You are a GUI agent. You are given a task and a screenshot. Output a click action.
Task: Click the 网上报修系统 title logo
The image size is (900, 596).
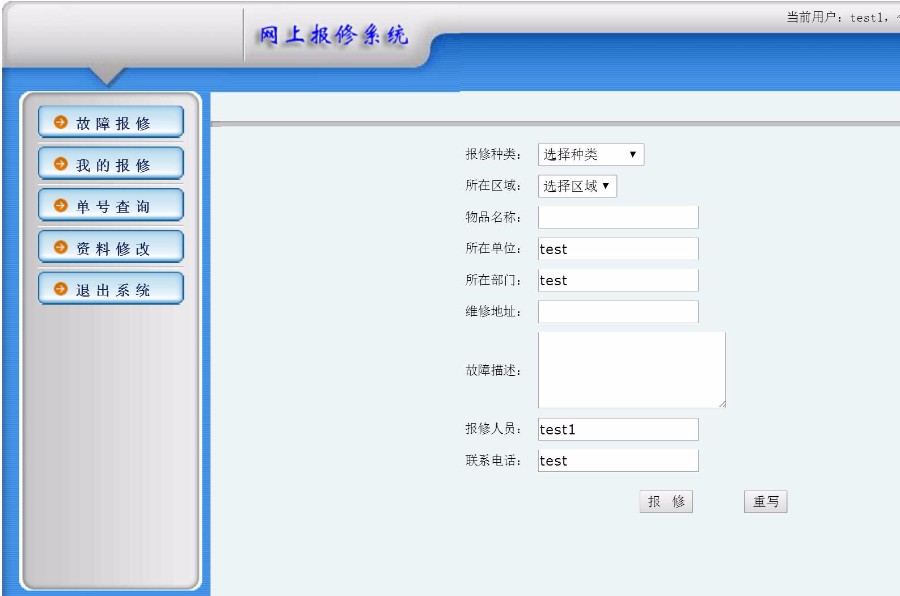tap(333, 36)
